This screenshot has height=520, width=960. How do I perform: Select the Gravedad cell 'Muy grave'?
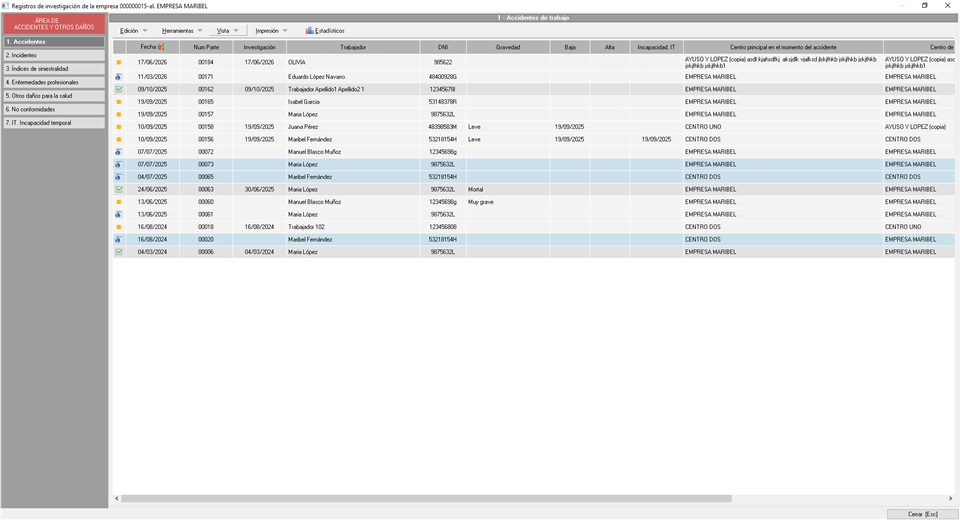508,202
